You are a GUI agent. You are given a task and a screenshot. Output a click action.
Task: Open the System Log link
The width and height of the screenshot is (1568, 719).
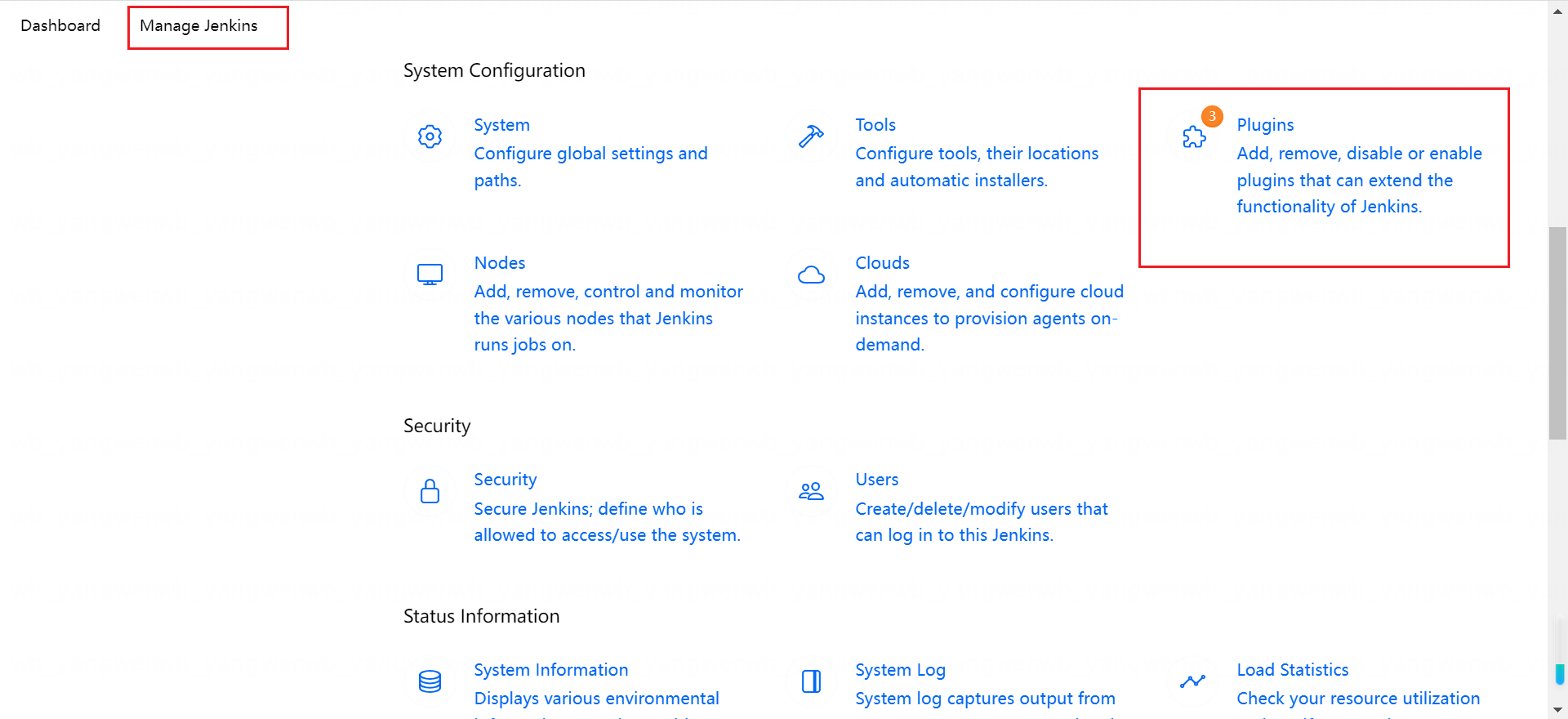[900, 670]
